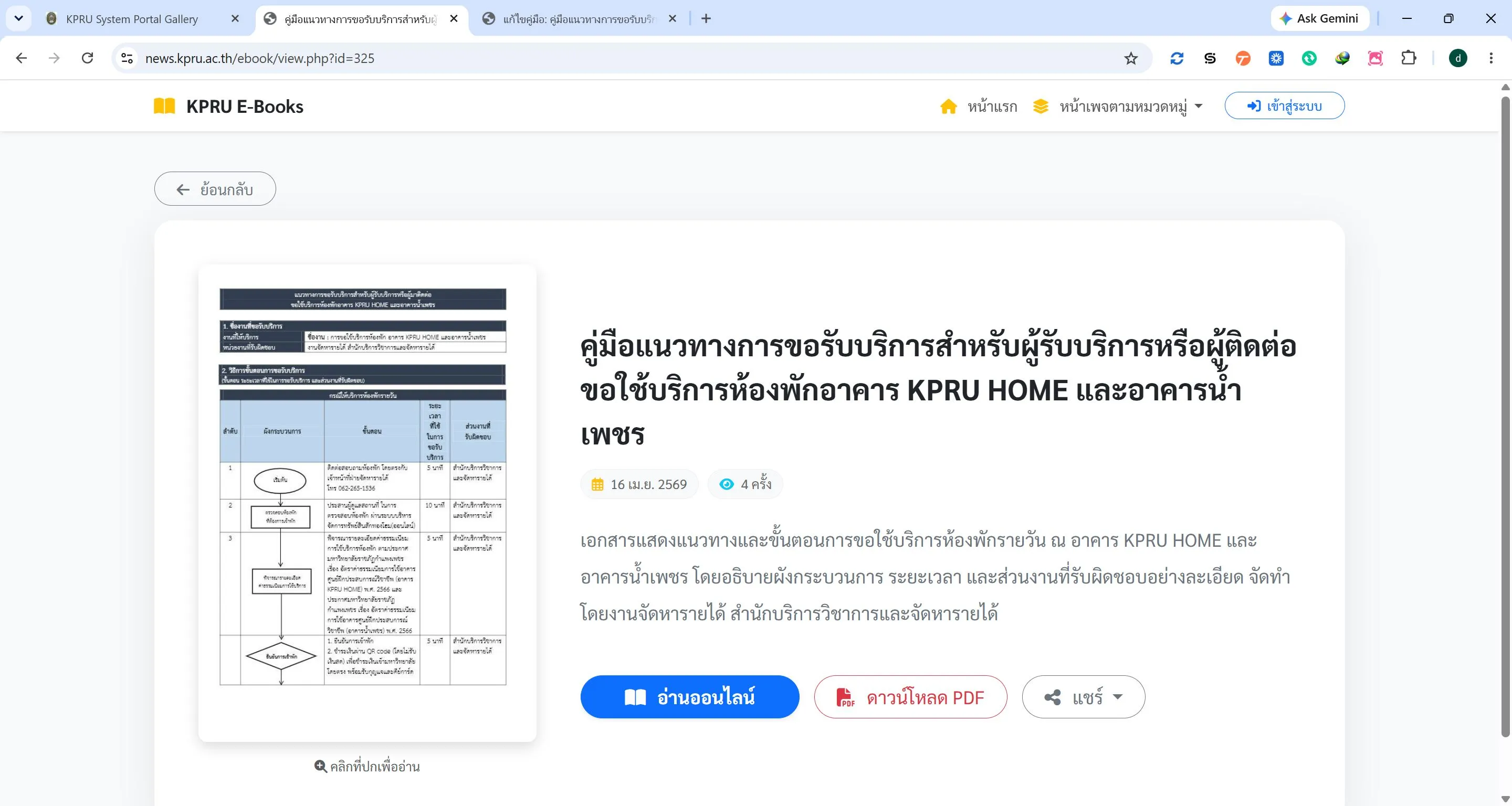Screen dimensions: 1512x806
Task: Reload the current page
Action: [x=88, y=58]
